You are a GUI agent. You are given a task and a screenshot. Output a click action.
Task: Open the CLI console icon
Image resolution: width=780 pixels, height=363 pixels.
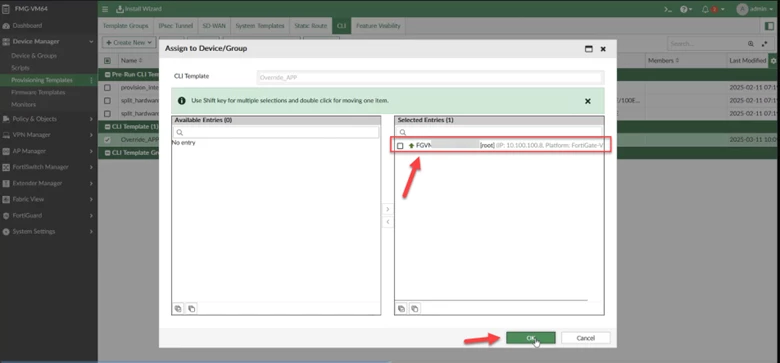(668, 9)
